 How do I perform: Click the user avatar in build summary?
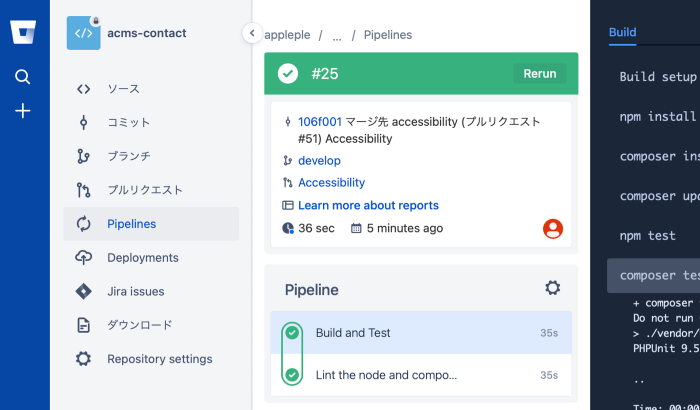(x=552, y=229)
